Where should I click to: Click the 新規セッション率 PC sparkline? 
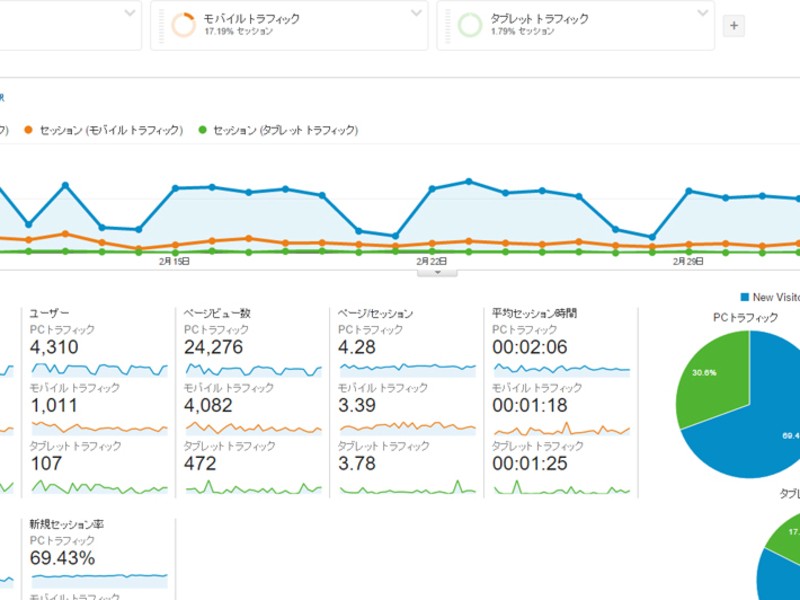click(x=100, y=576)
